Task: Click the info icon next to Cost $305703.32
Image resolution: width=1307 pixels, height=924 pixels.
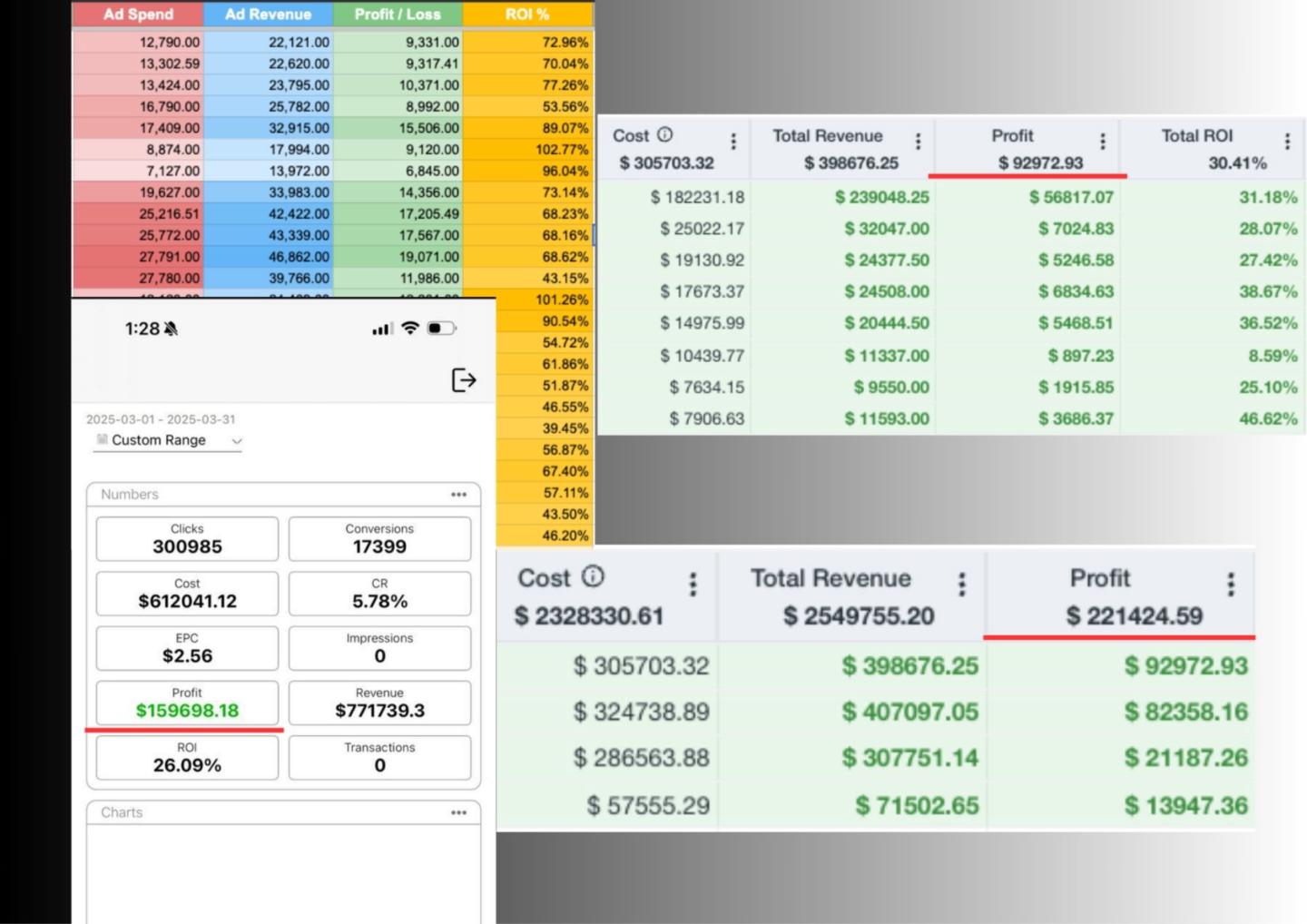Action: click(665, 134)
